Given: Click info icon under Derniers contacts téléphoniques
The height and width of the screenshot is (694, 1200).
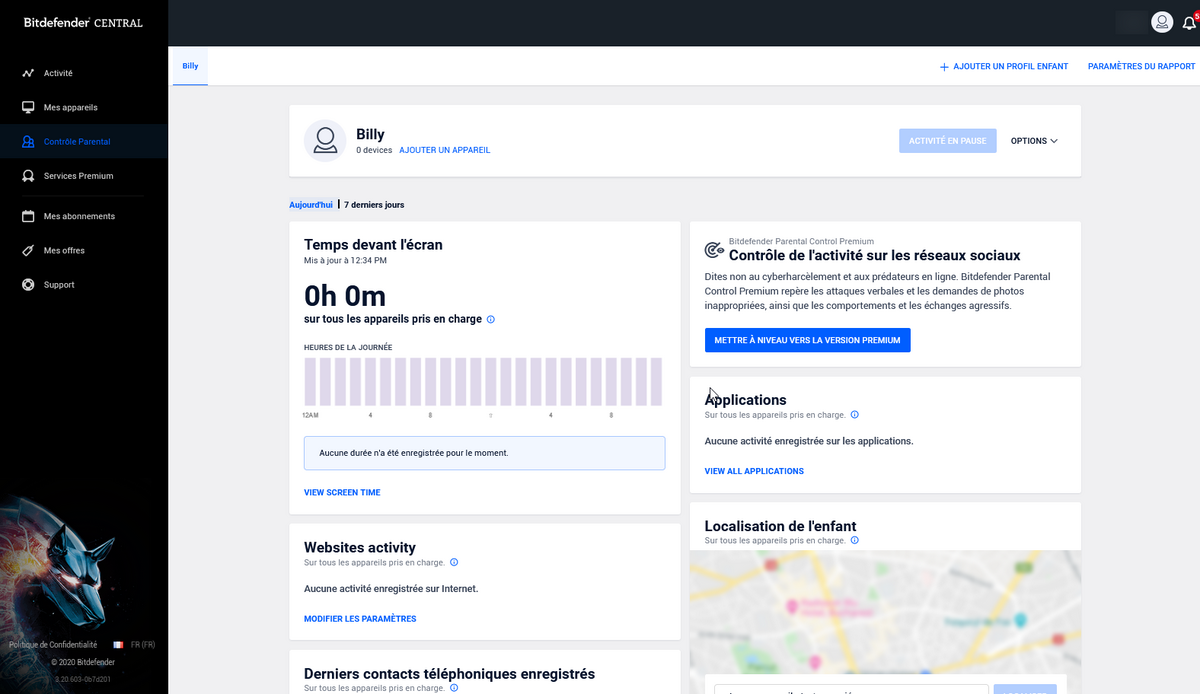Looking at the screenshot, I should coord(454,688).
